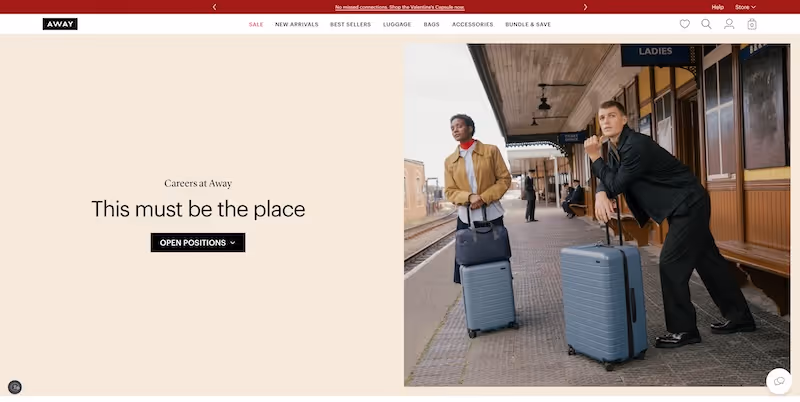Open the Luggage navigation menu
The image size is (800, 402).
[397, 24]
